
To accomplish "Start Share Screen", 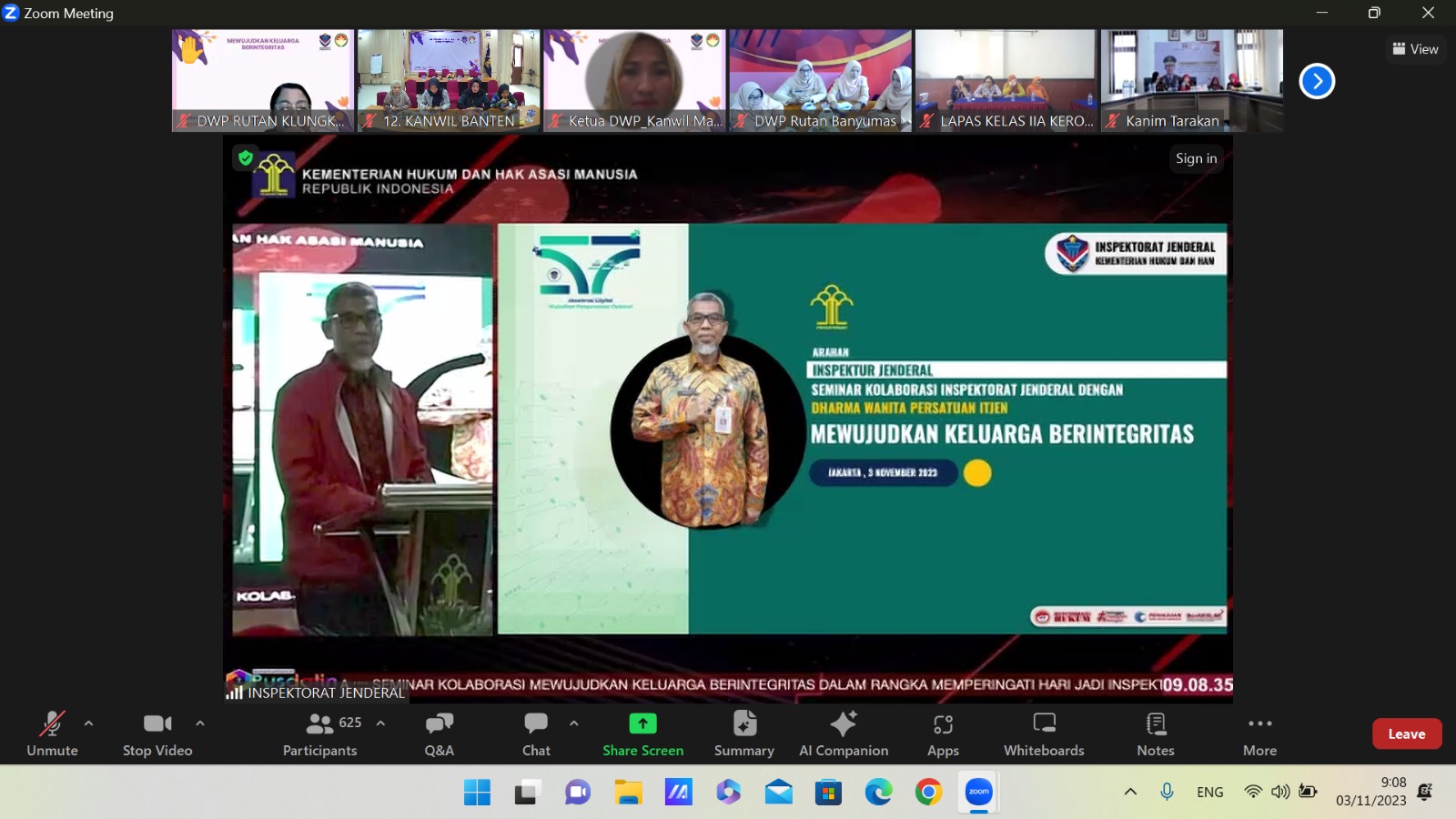I will point(642,733).
